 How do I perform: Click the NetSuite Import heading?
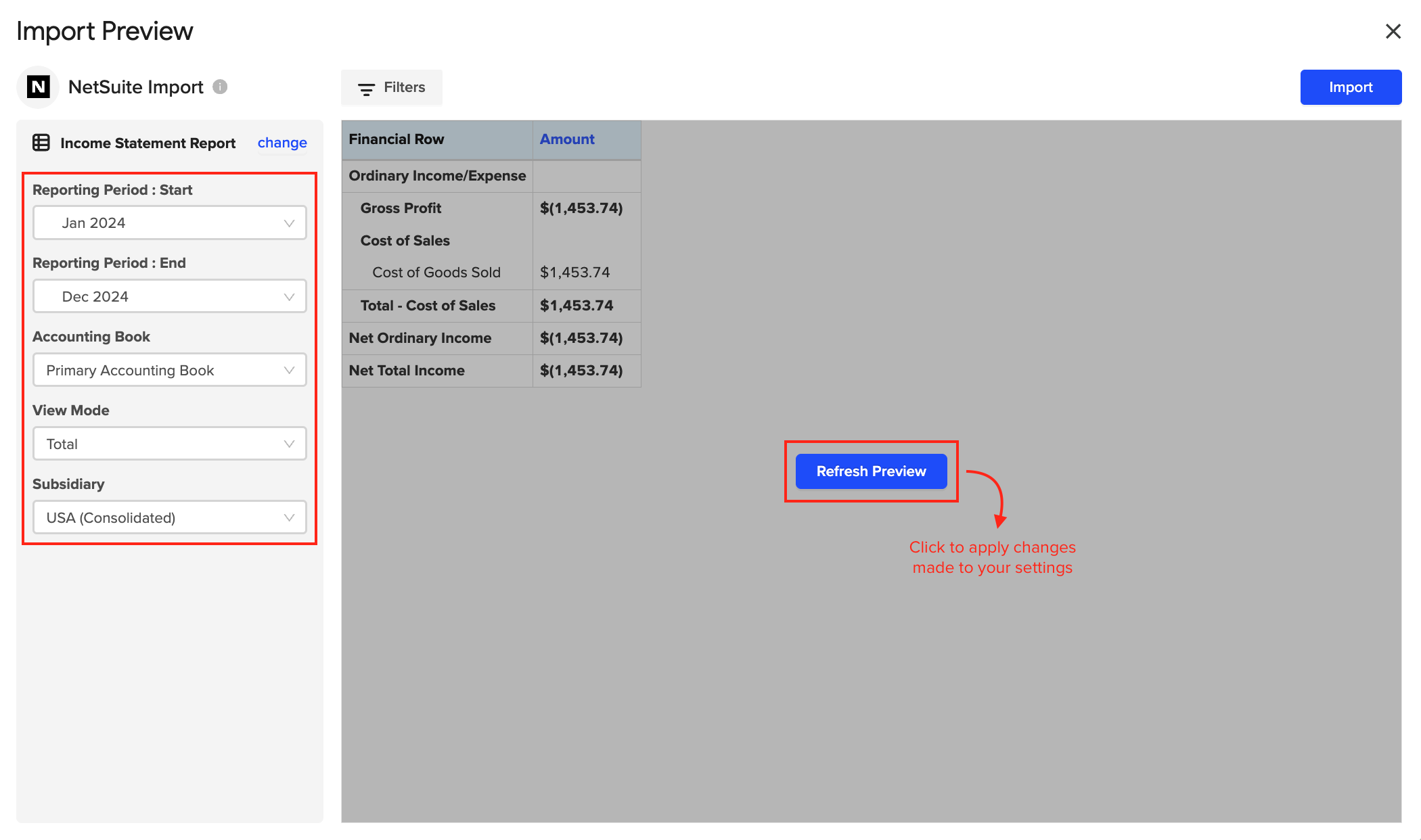[x=136, y=87]
